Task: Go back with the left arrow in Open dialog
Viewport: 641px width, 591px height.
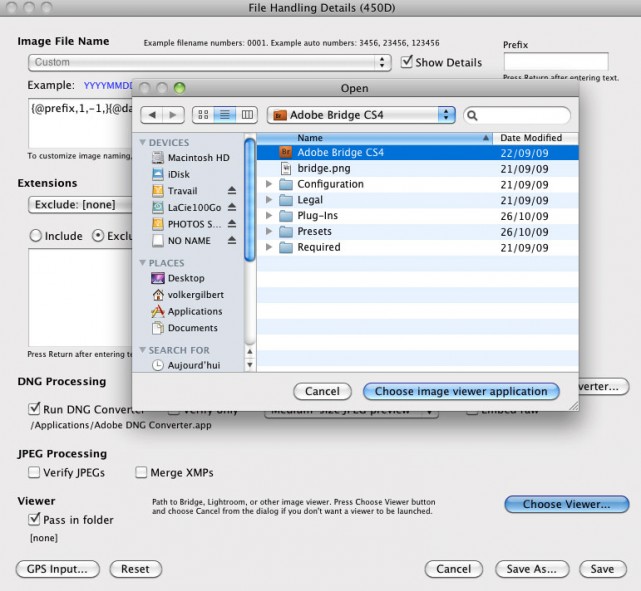Action: point(152,115)
